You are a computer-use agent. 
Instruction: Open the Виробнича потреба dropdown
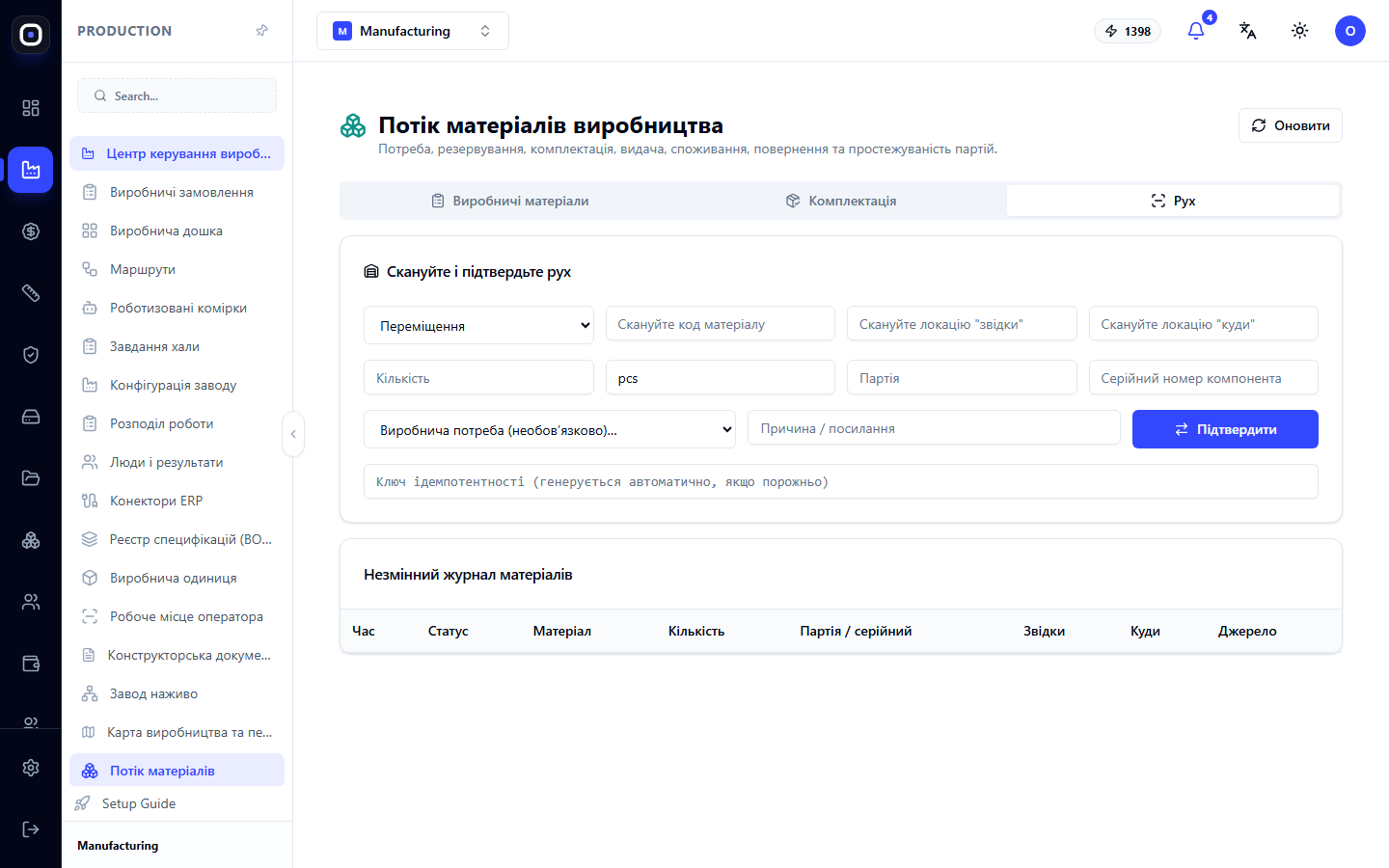coord(550,429)
